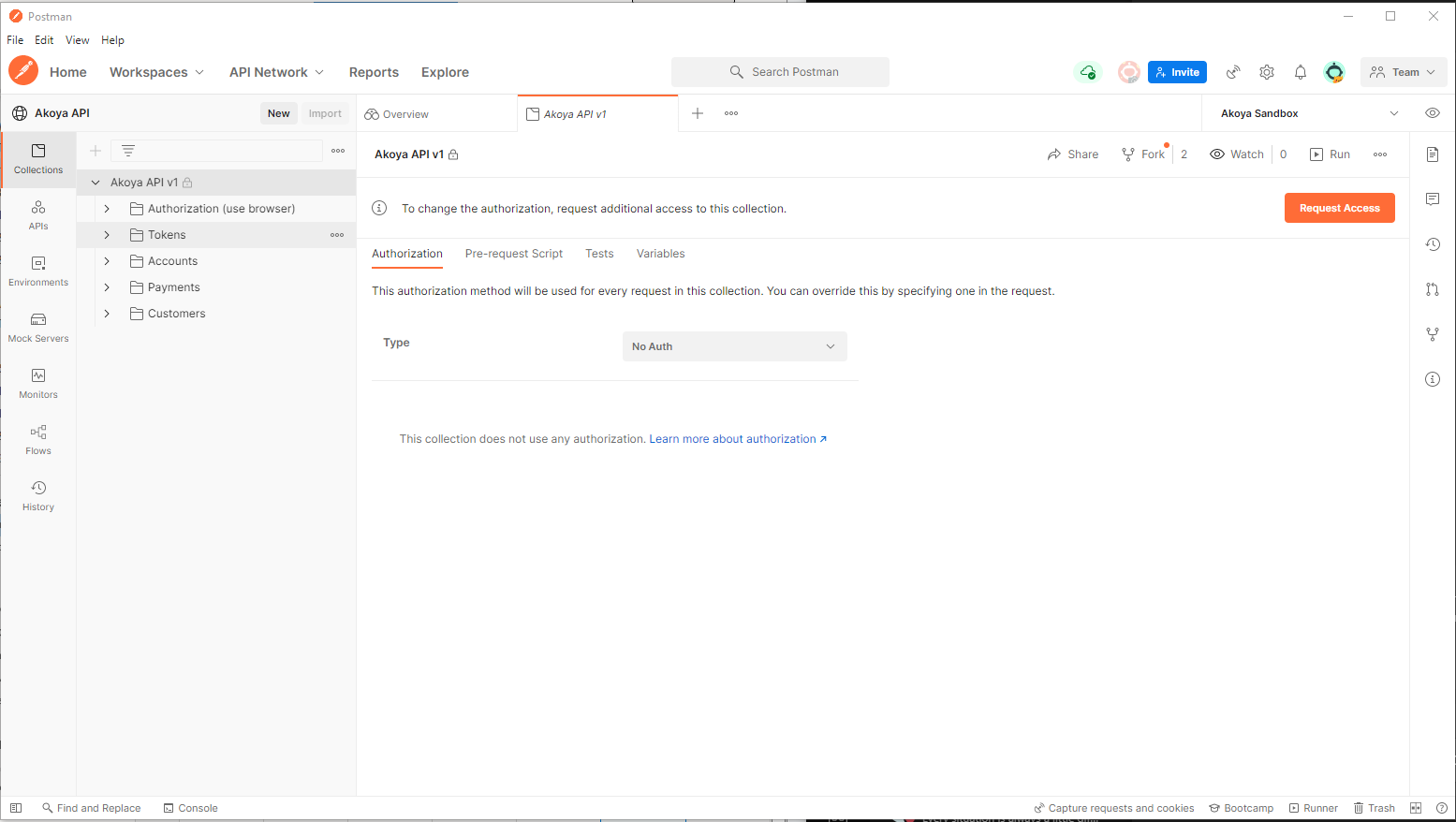Open the Collection info icon in right sidebar

[1433, 379]
